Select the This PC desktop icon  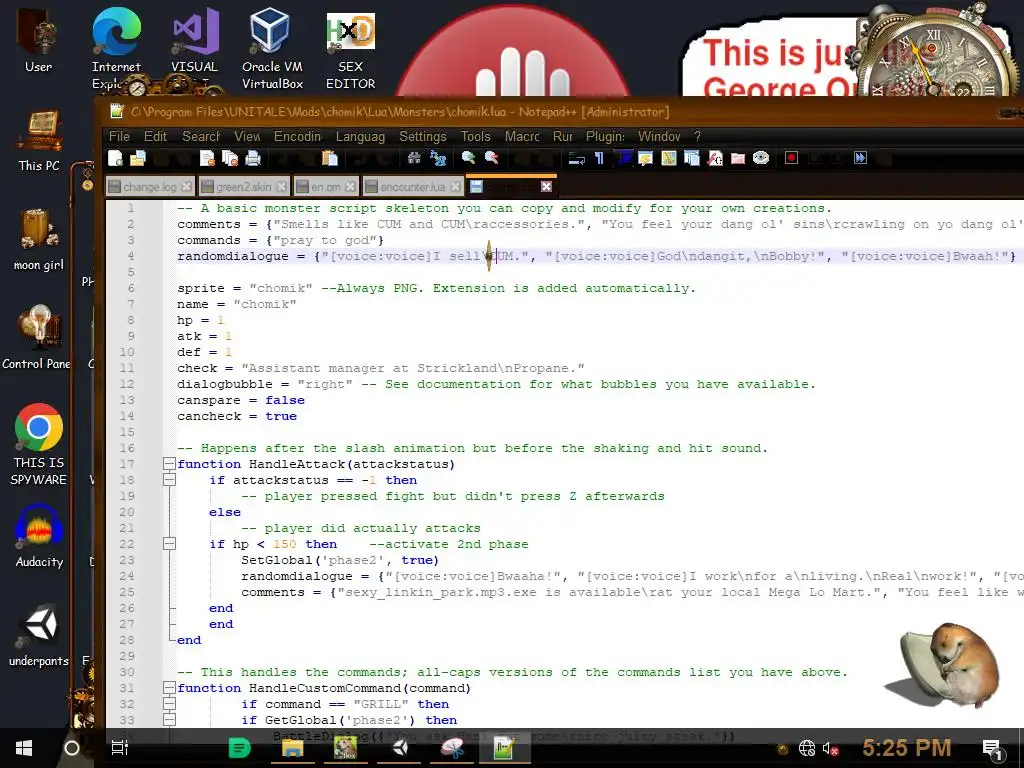(x=39, y=141)
